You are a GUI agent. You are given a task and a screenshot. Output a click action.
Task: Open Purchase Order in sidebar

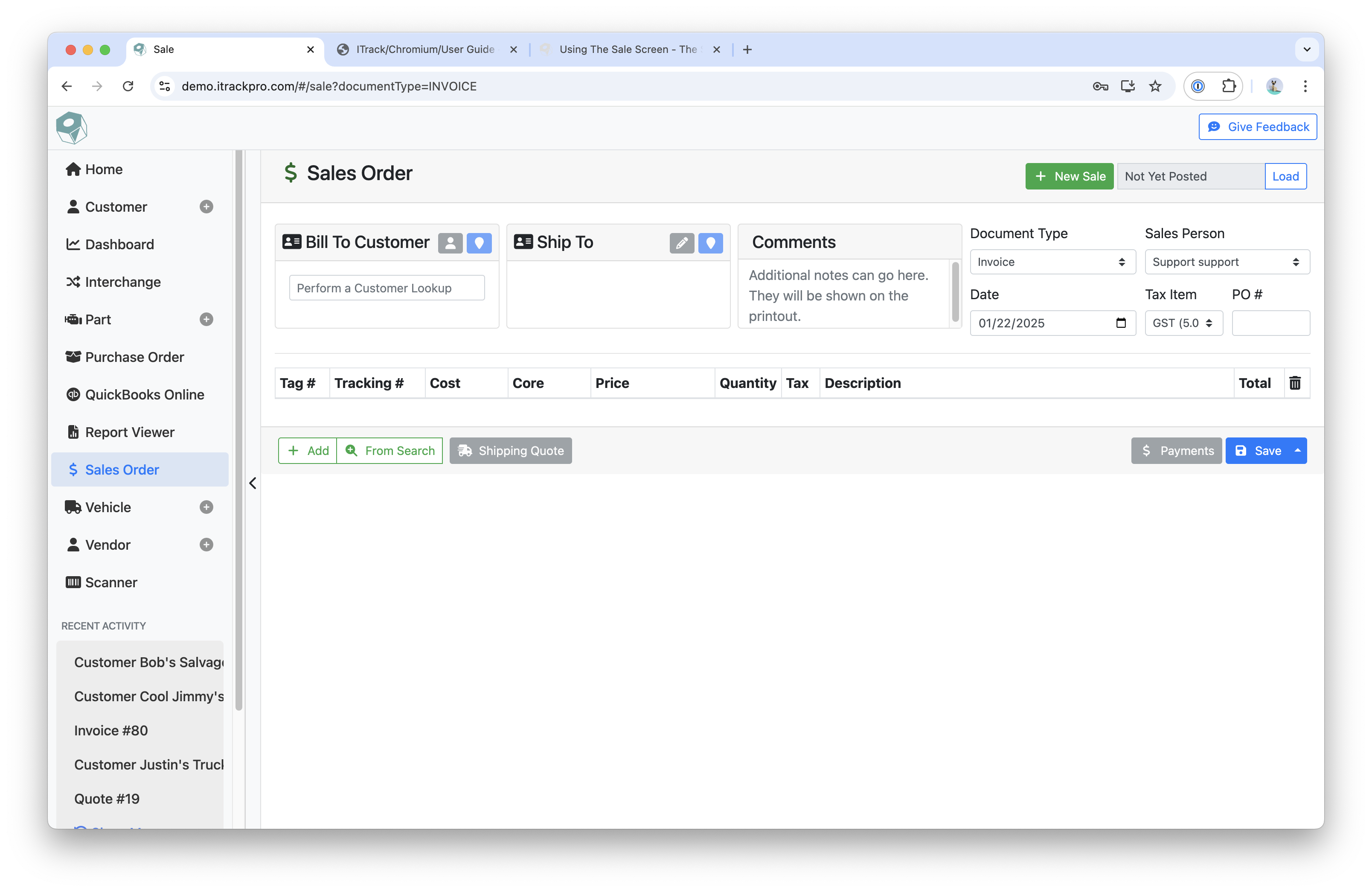[x=134, y=357]
